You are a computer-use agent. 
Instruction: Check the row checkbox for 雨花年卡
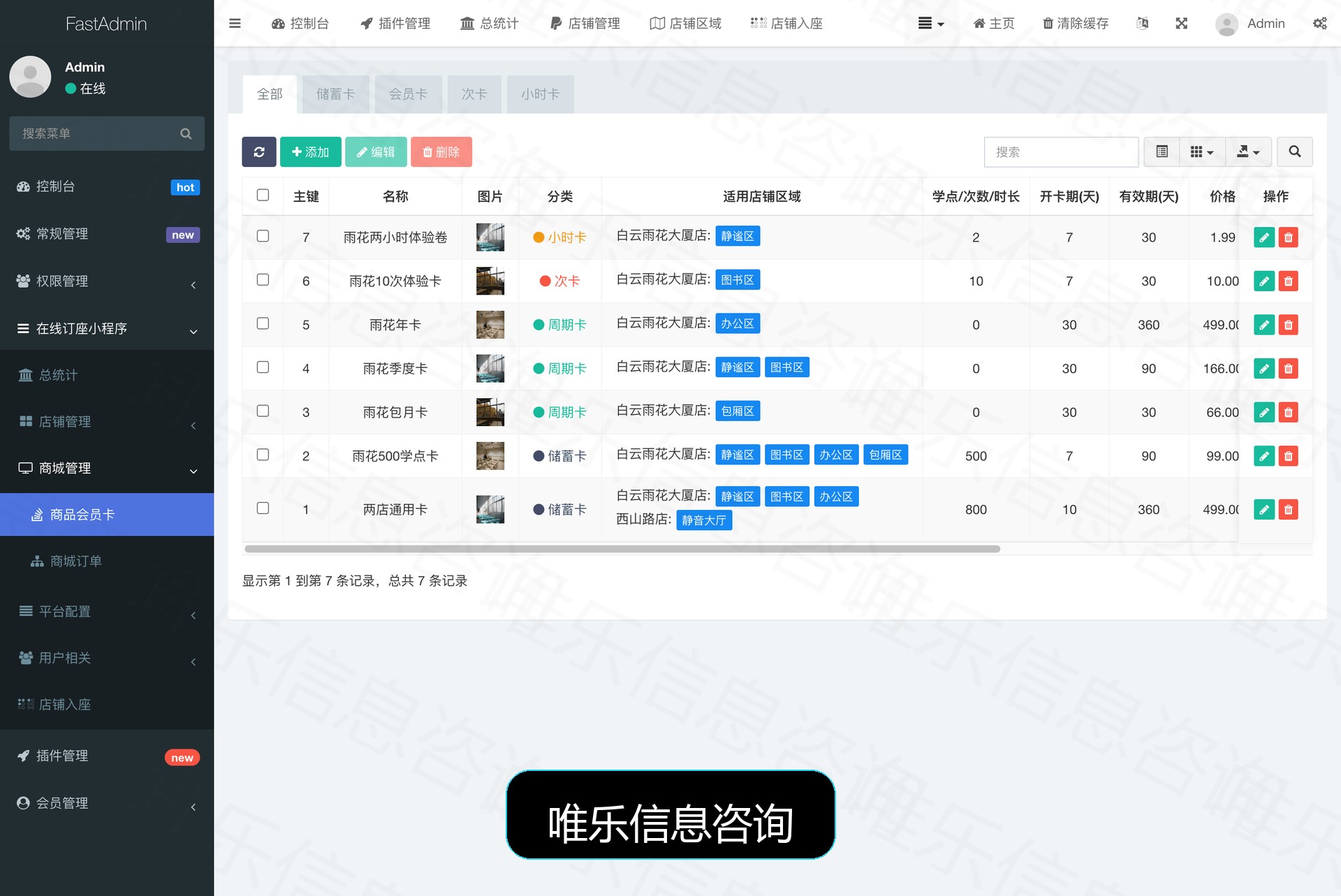tap(263, 323)
